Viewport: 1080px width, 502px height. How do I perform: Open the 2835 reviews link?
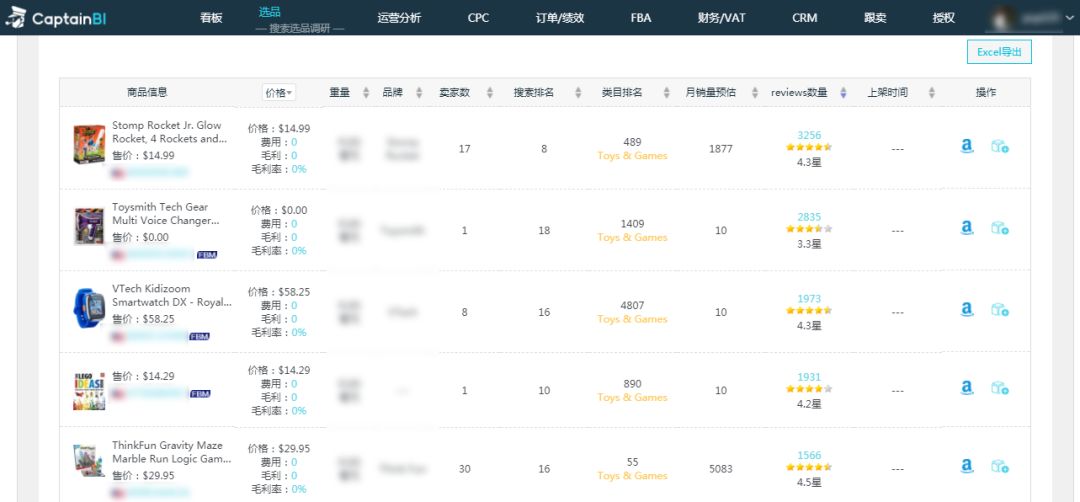[x=809, y=217]
